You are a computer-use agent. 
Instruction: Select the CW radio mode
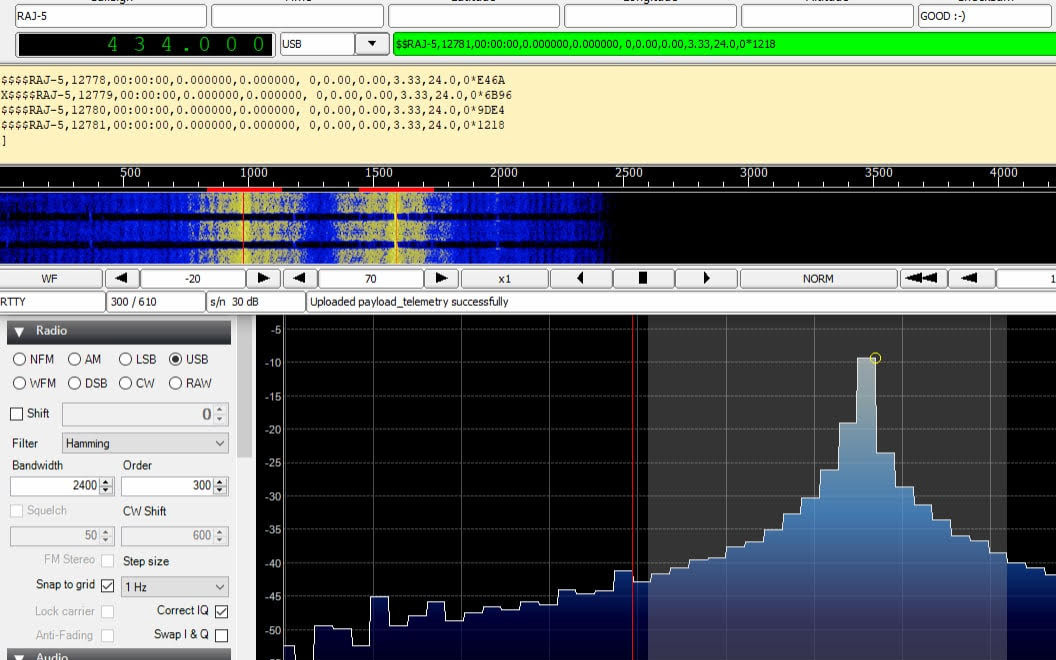coord(125,383)
